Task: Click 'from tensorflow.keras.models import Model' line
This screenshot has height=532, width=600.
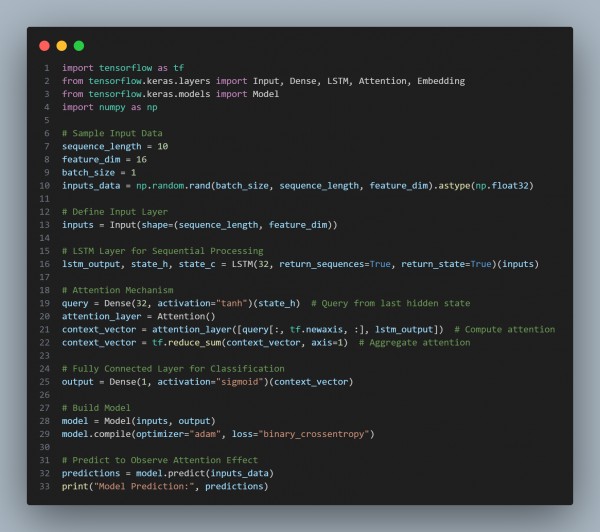Action: (170, 94)
